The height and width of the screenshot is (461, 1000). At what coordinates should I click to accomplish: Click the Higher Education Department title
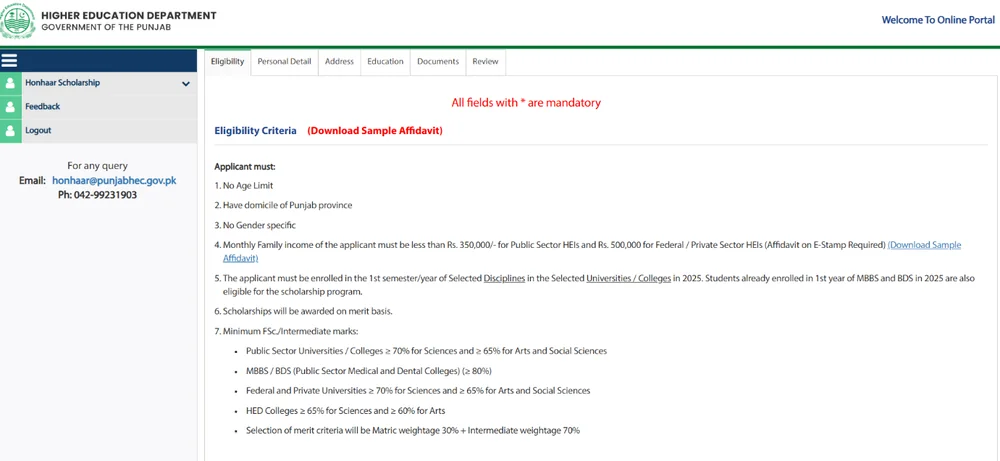click(x=129, y=15)
